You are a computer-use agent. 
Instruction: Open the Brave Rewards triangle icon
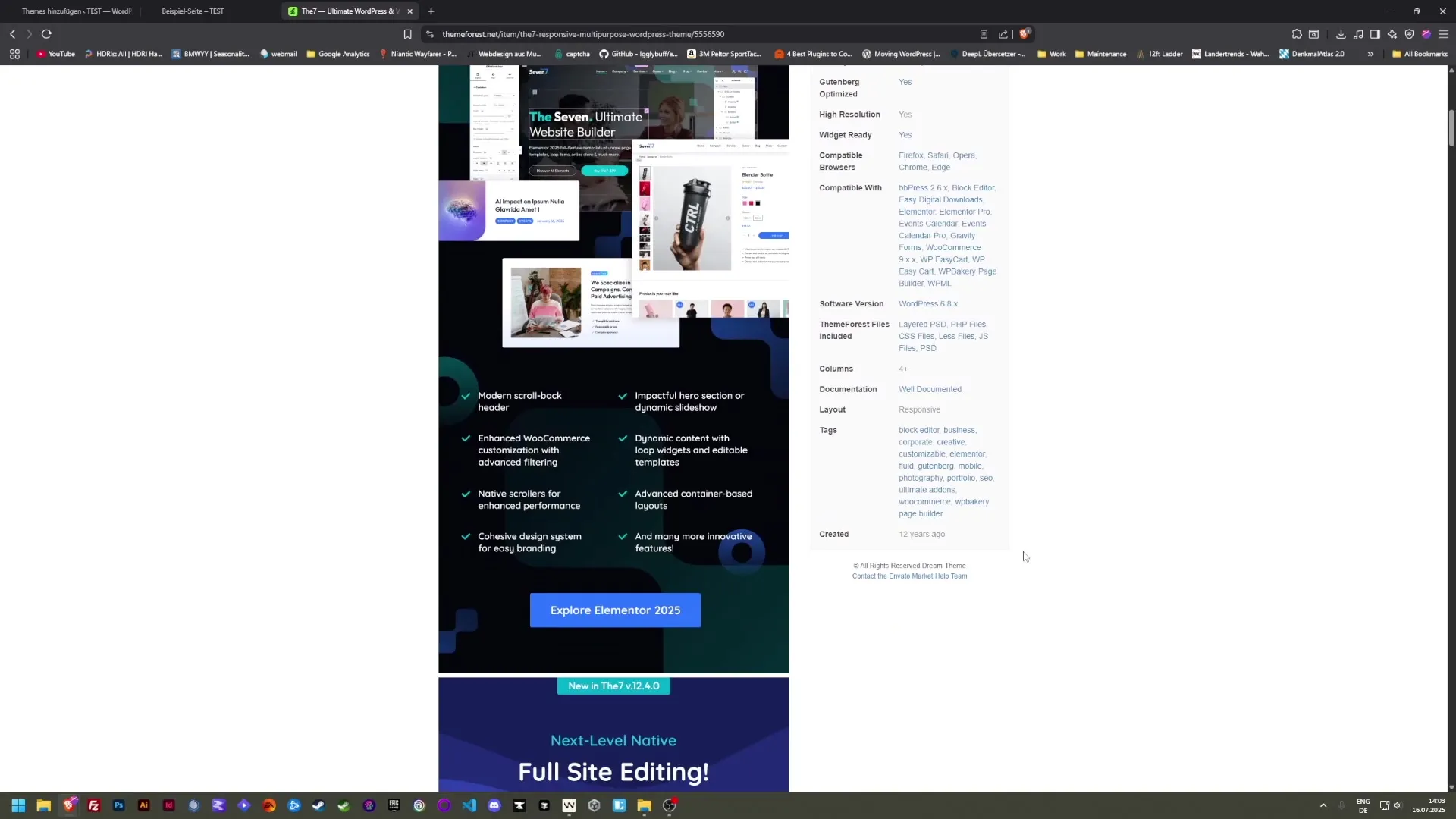[x=1426, y=34]
